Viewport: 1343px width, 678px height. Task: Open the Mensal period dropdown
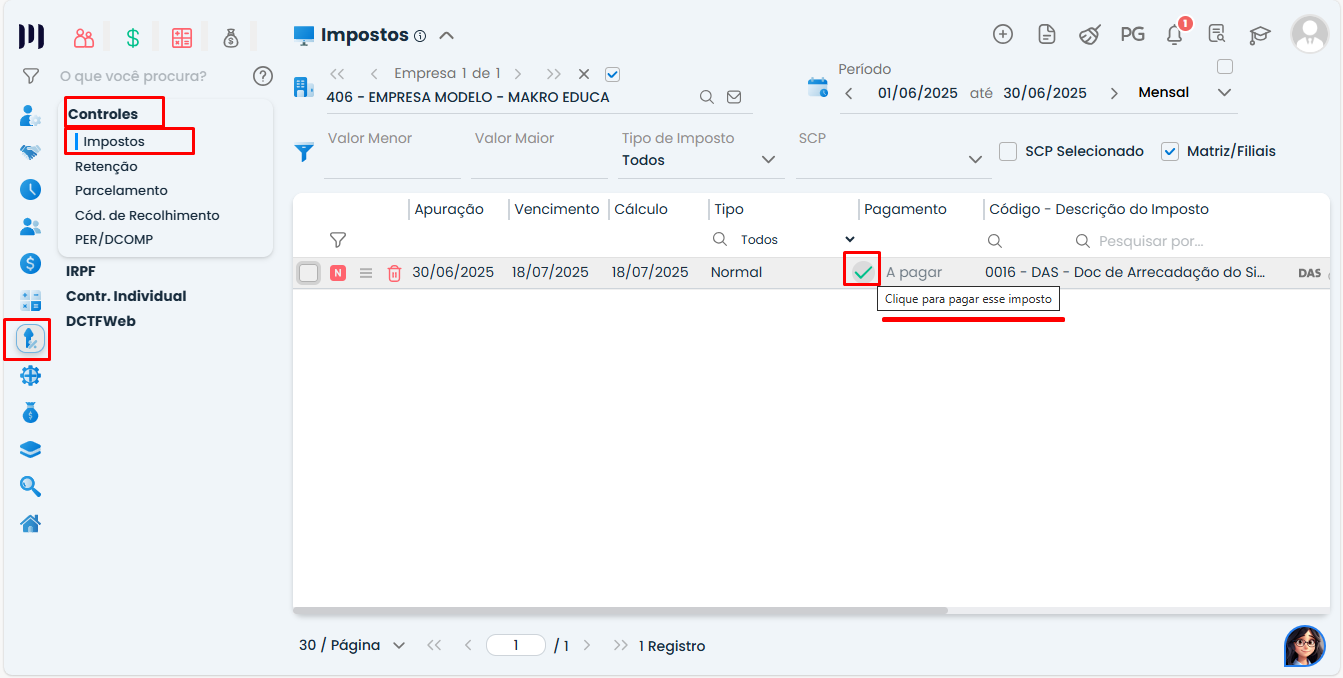(1185, 93)
